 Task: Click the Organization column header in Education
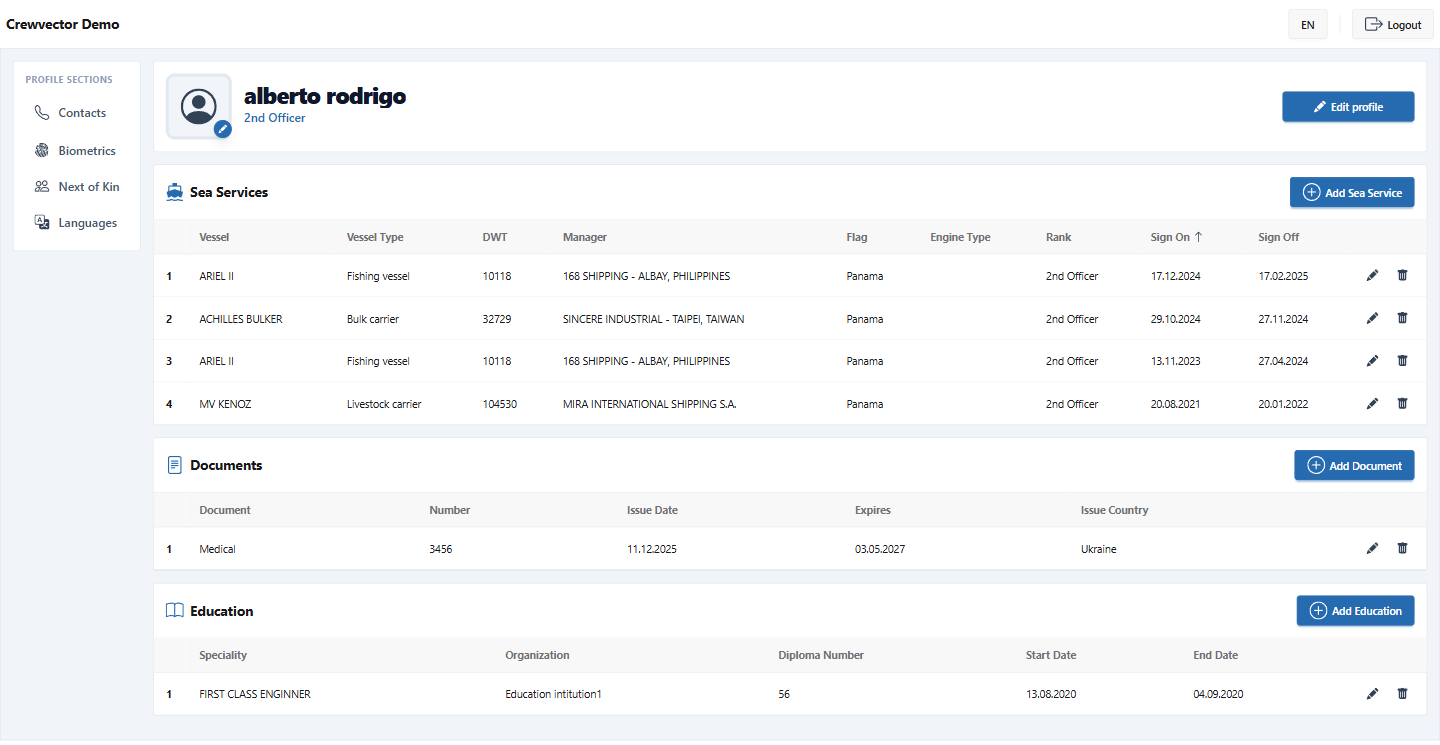point(537,655)
